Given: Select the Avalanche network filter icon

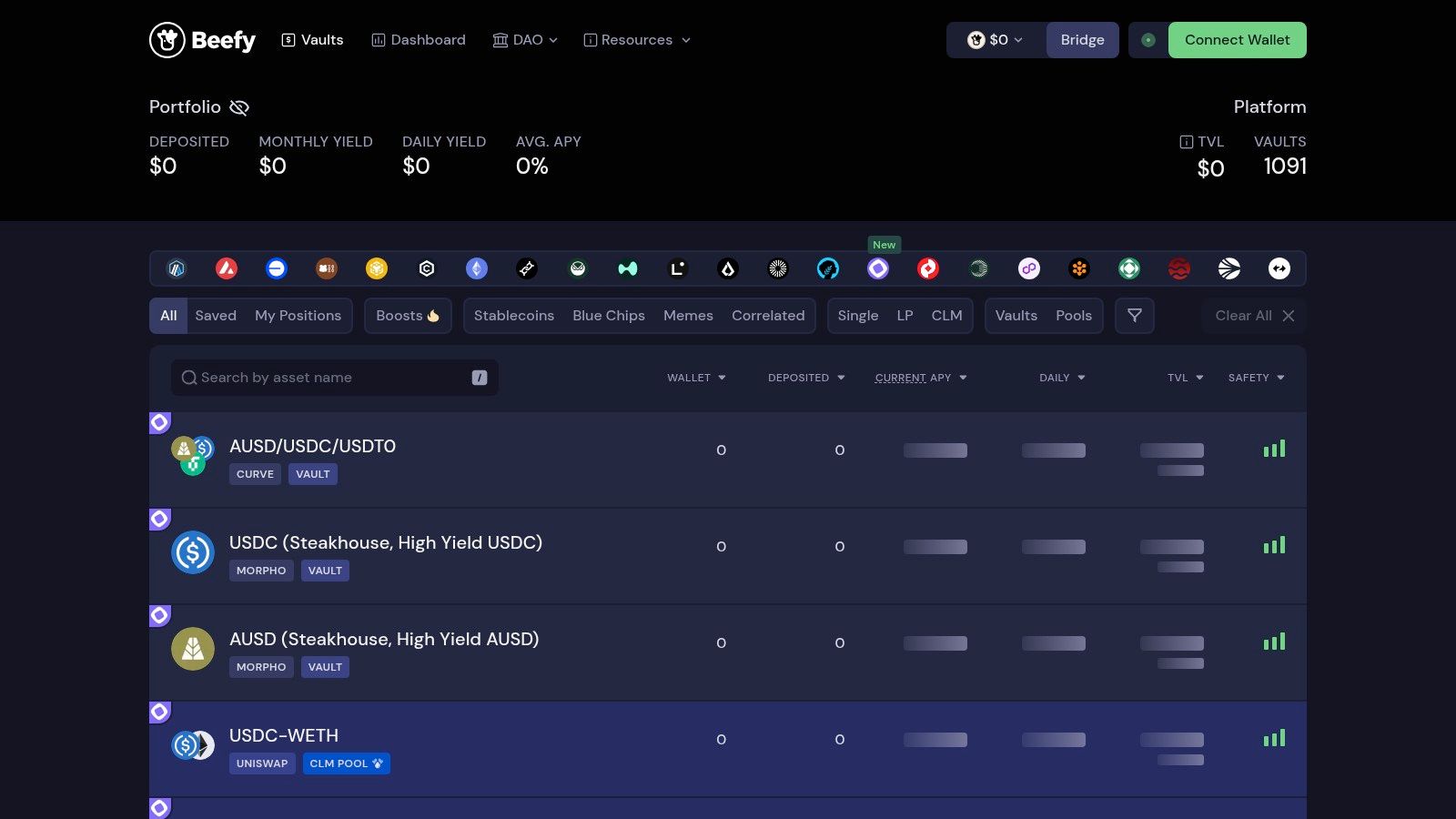Looking at the screenshot, I should (x=226, y=268).
